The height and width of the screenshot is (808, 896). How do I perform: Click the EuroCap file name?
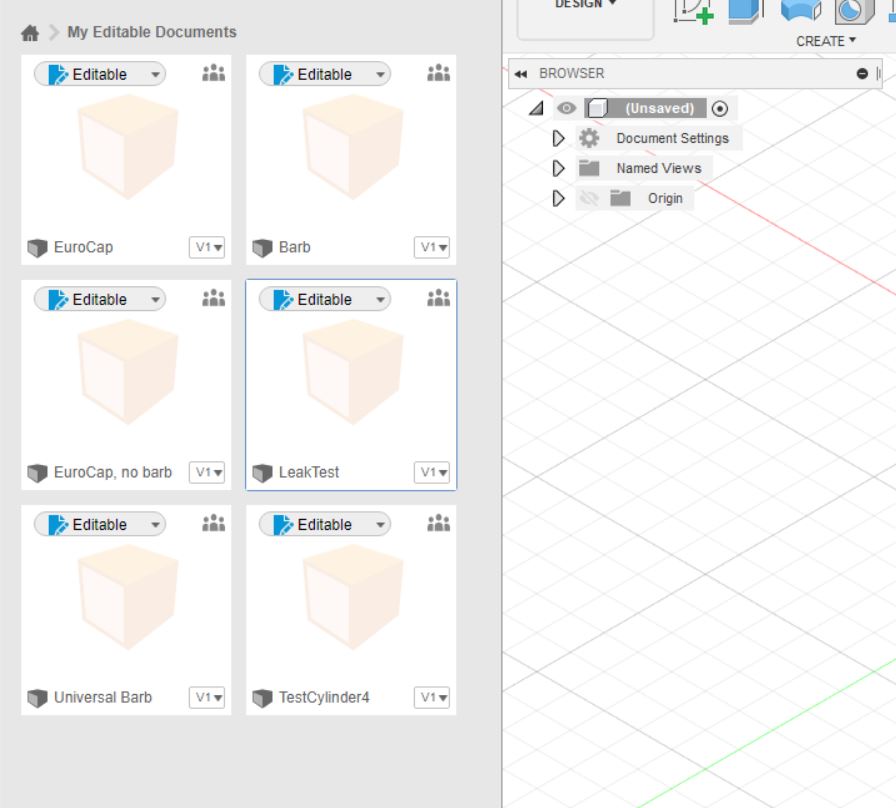[83, 247]
